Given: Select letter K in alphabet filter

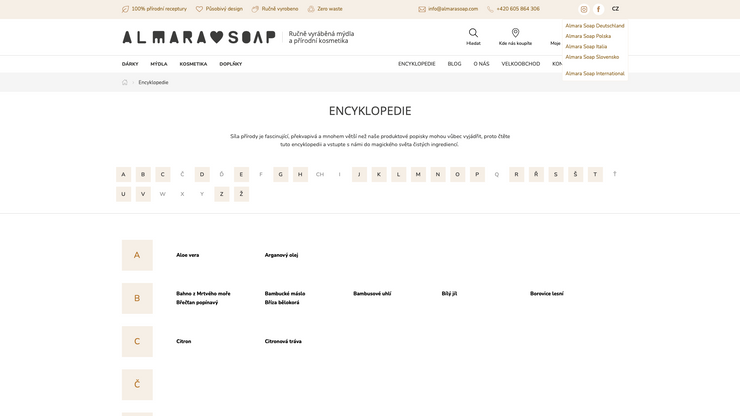Looking at the screenshot, I should coord(379,174).
